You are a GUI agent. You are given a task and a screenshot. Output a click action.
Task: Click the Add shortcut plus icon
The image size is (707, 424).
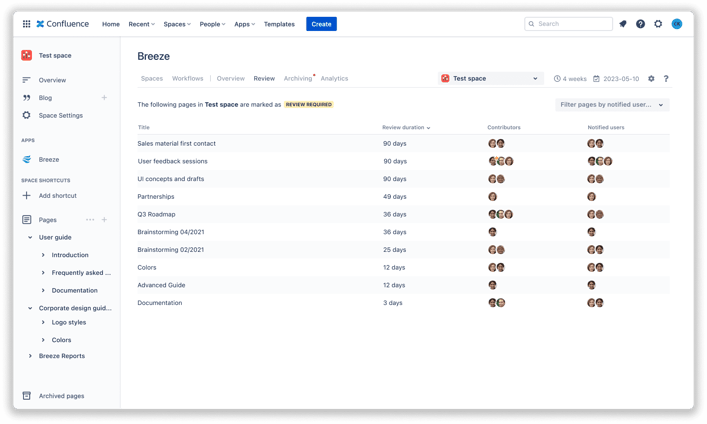pos(27,195)
